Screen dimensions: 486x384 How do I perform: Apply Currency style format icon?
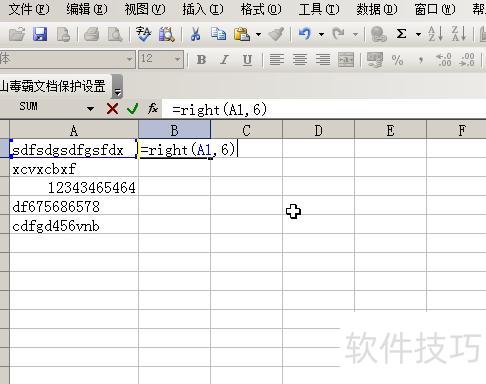point(375,60)
